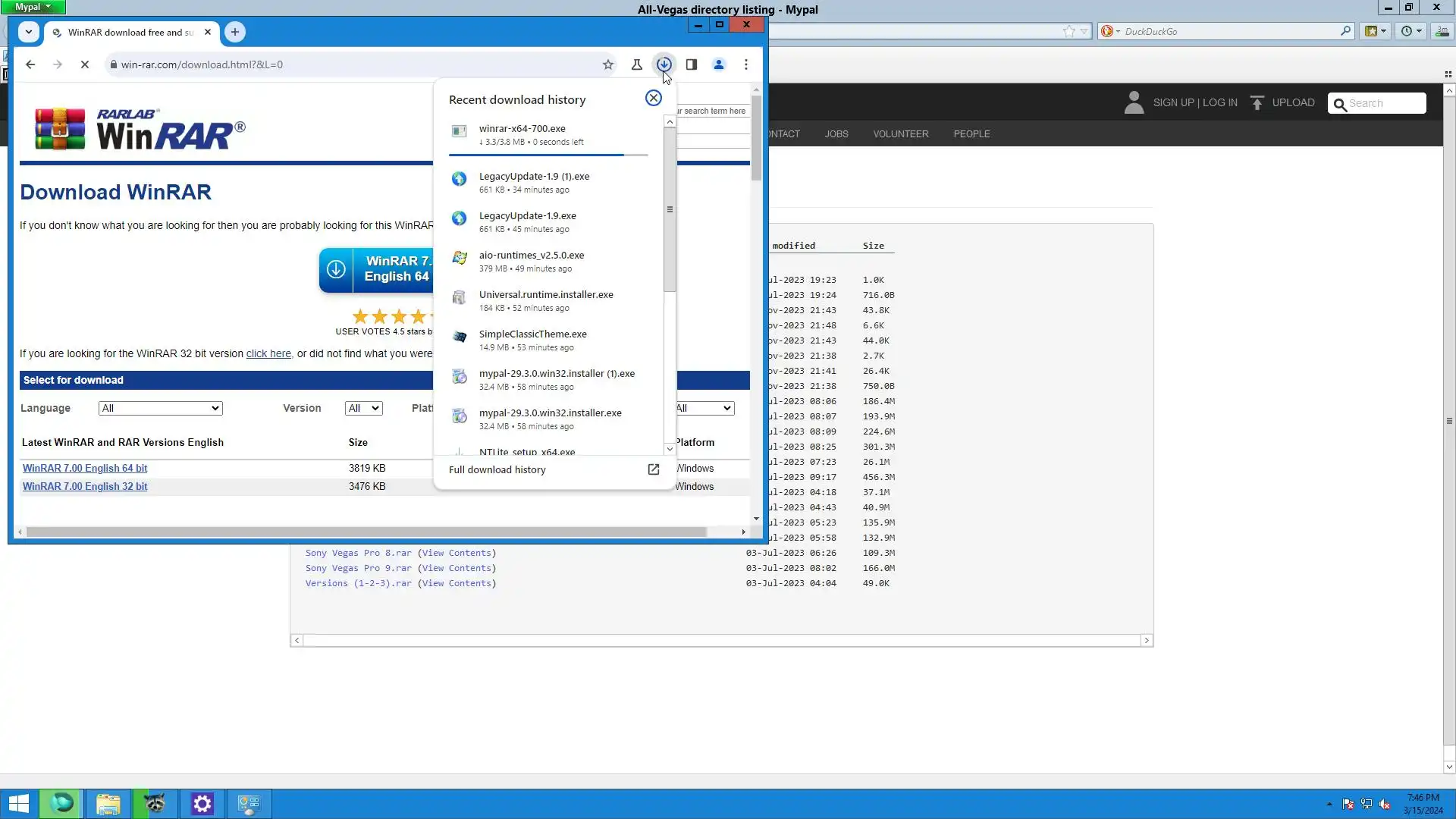Open the Mypal application menu
The height and width of the screenshot is (819, 1456).
point(33,7)
